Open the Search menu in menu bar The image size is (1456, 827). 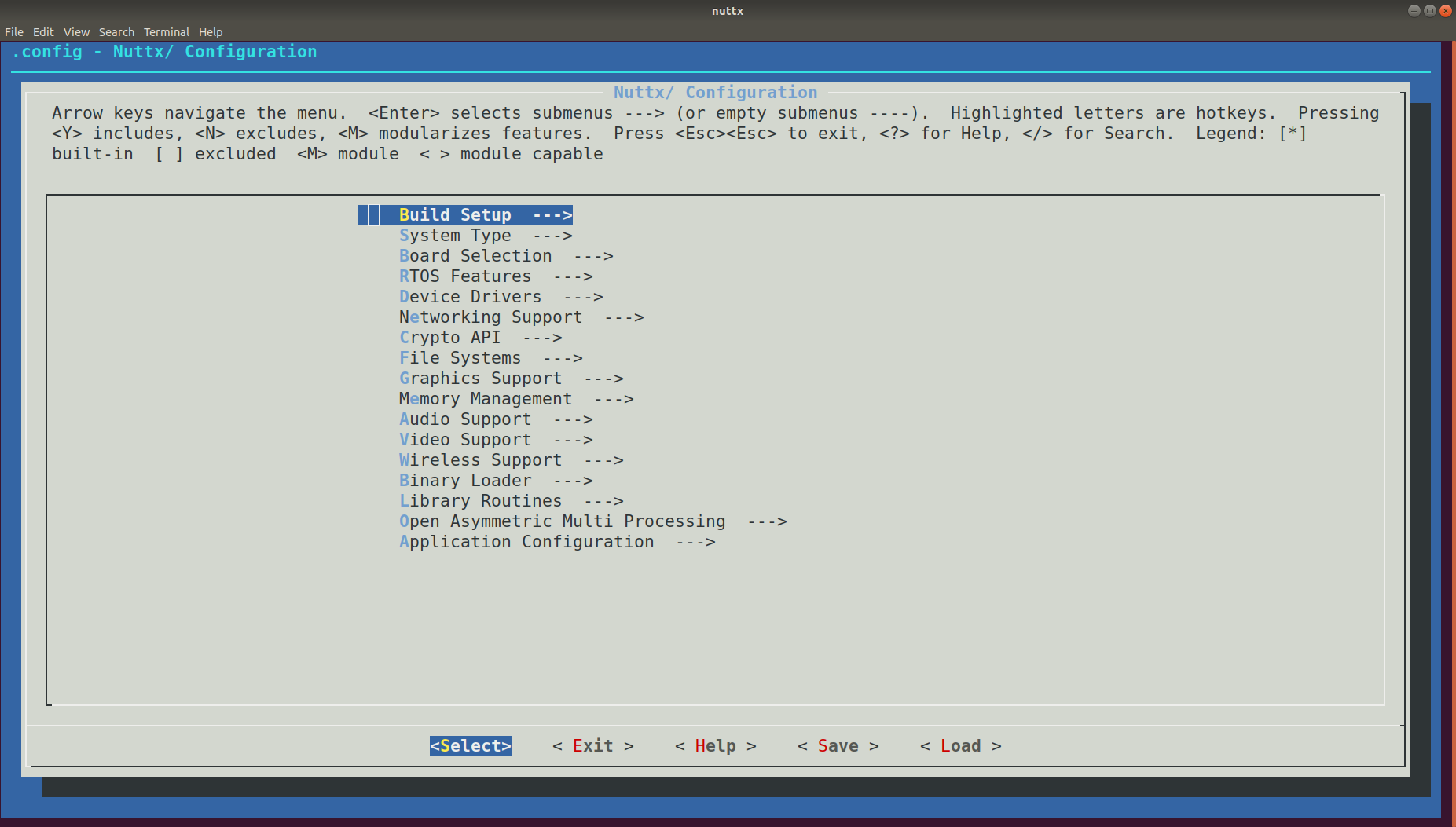pos(116,32)
